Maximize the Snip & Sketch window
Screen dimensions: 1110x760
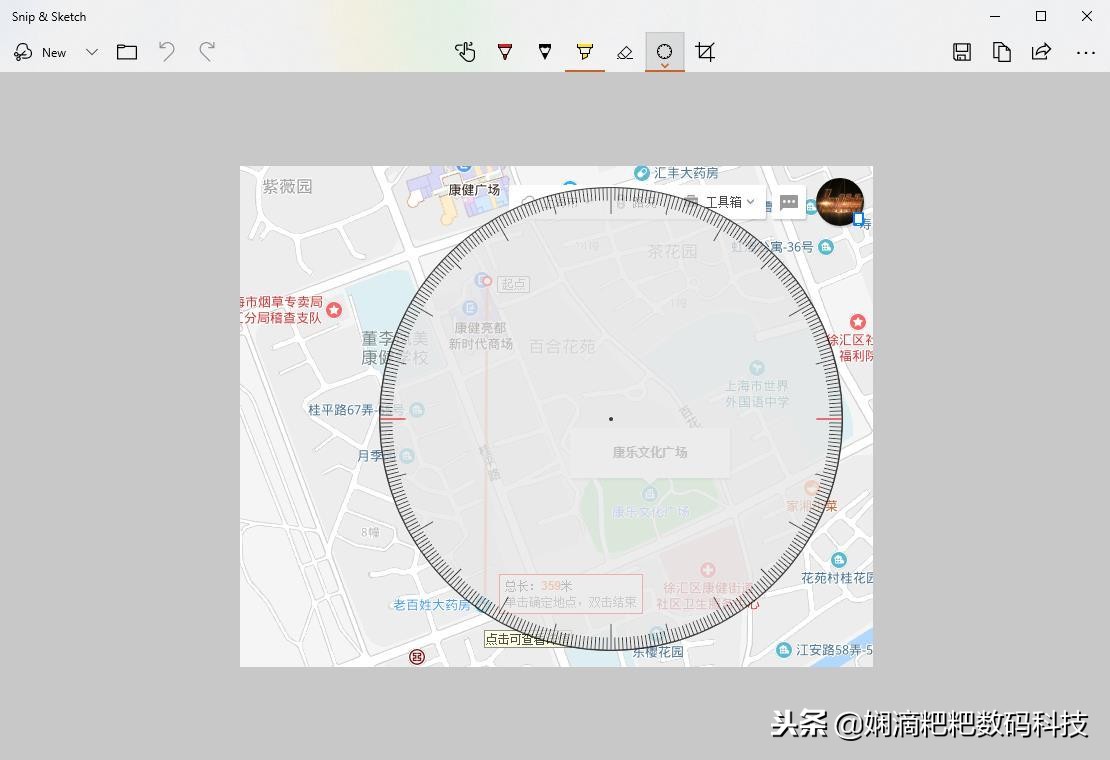click(1041, 16)
